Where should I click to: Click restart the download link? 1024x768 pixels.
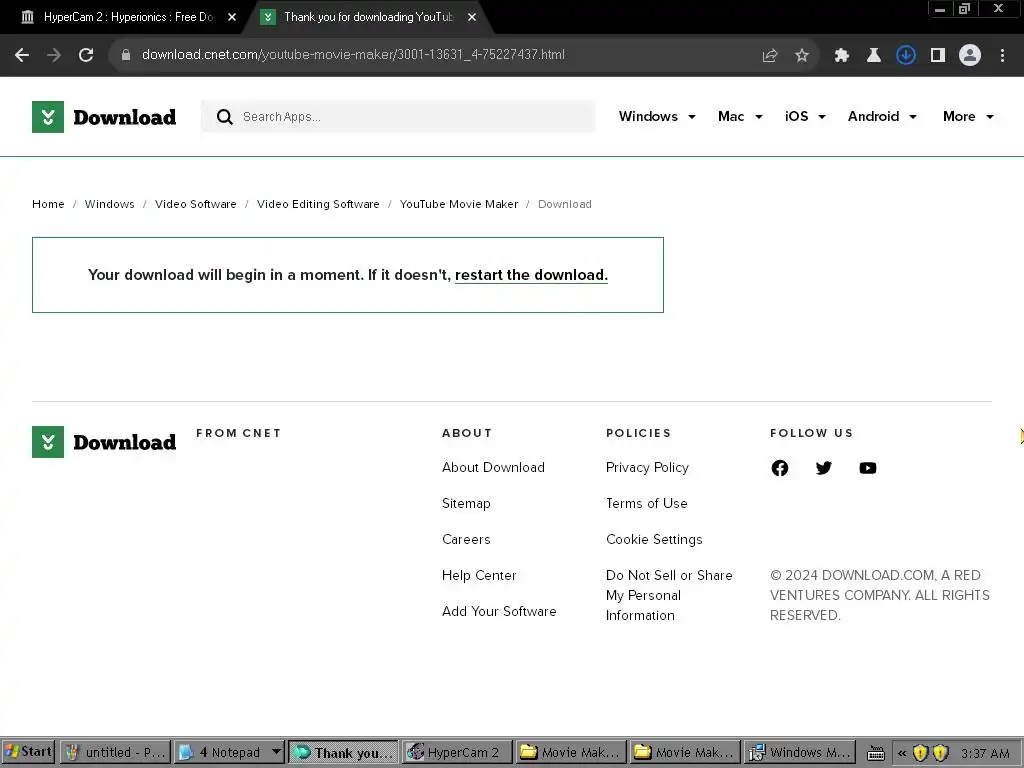(531, 275)
